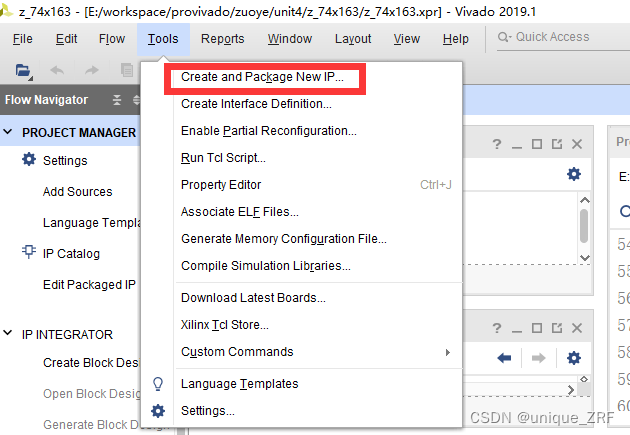Screen dimensions: 630x435
Task: Float the lower panel window
Action: click(x=557, y=328)
